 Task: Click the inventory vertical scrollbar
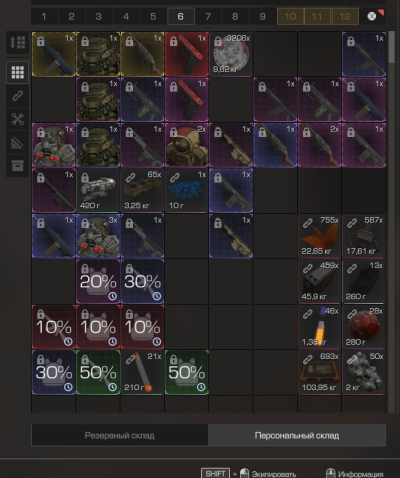[x=391, y=47]
